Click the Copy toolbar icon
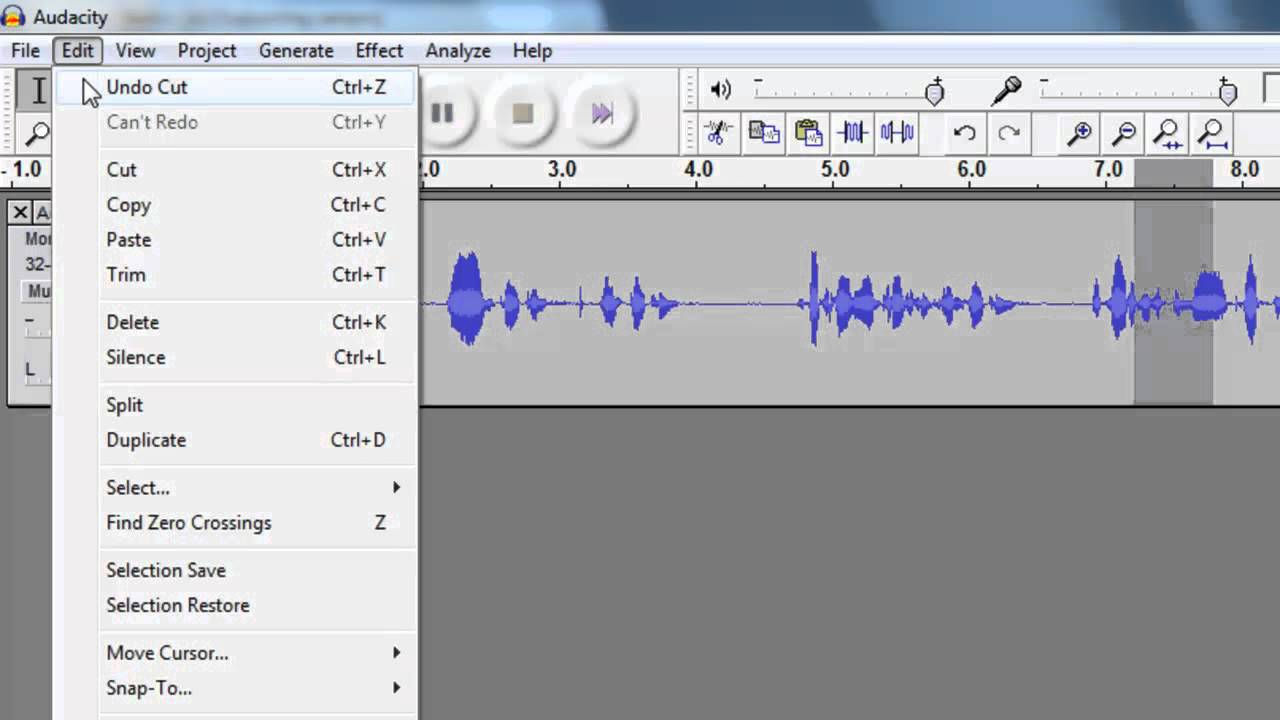This screenshot has width=1280, height=720. click(764, 133)
